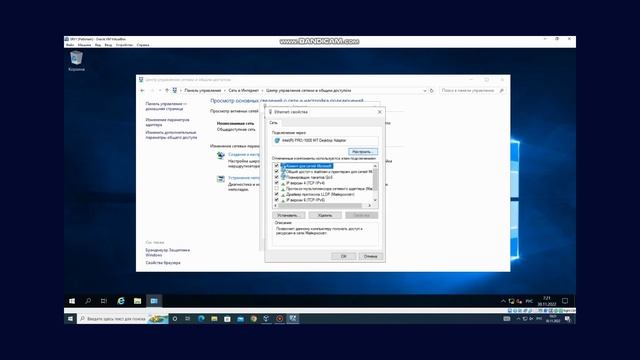This screenshot has width=640, height=360.
Task: Open Изменить дополнительные параметры общего доступа link
Action: tap(171, 135)
